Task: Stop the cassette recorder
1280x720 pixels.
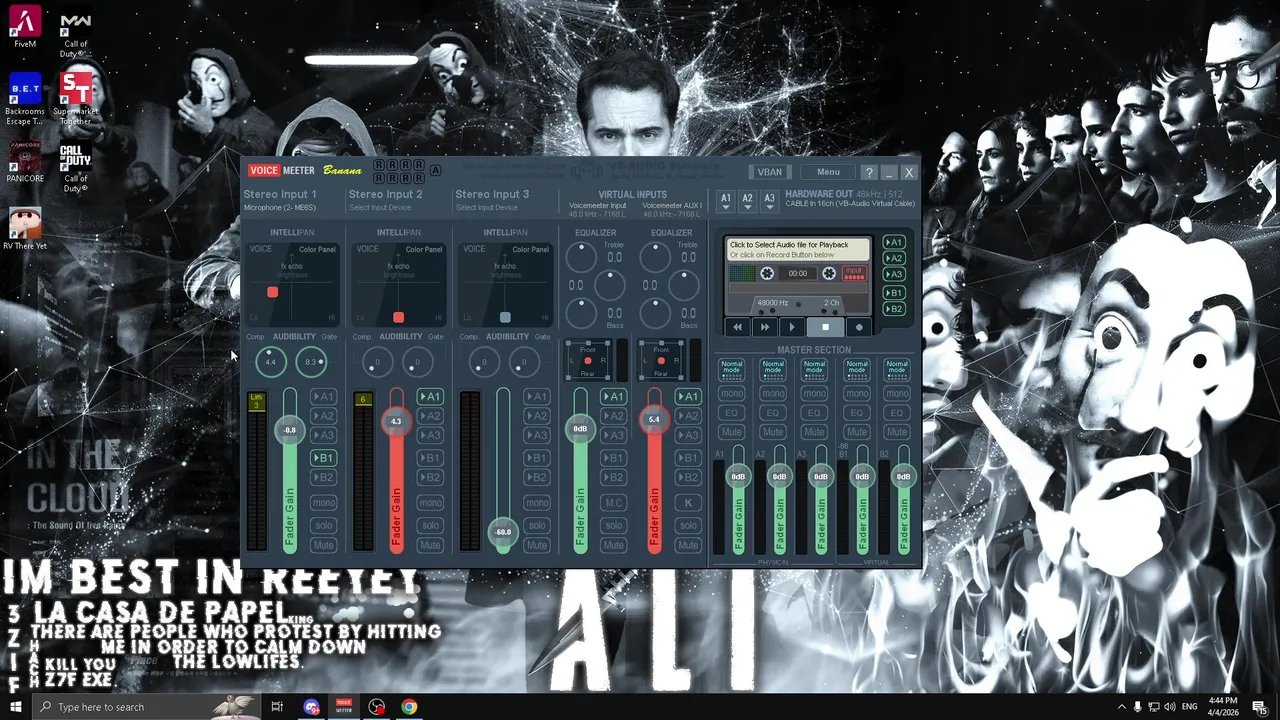Action: point(825,327)
